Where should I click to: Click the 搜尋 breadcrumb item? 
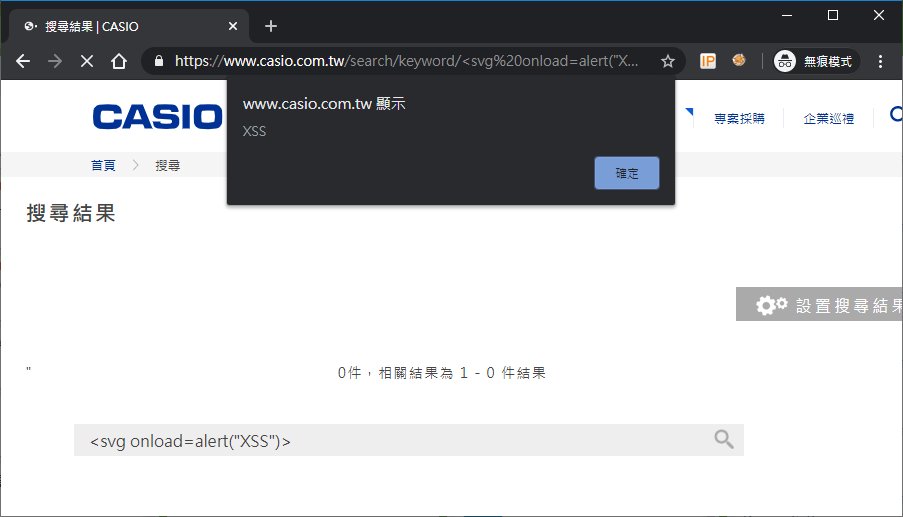coord(168,165)
